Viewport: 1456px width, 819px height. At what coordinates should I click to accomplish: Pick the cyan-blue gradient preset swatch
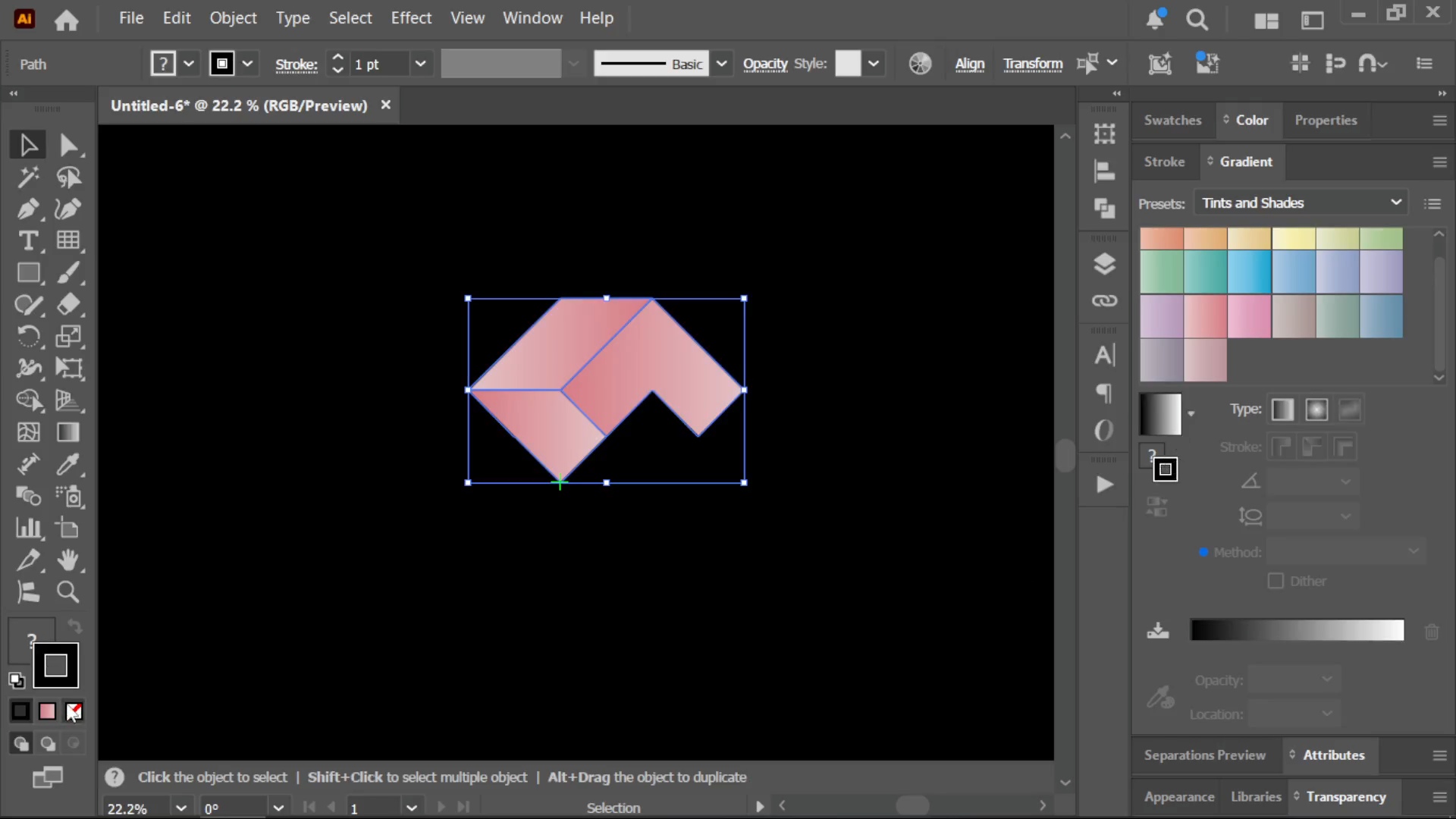point(1249,271)
